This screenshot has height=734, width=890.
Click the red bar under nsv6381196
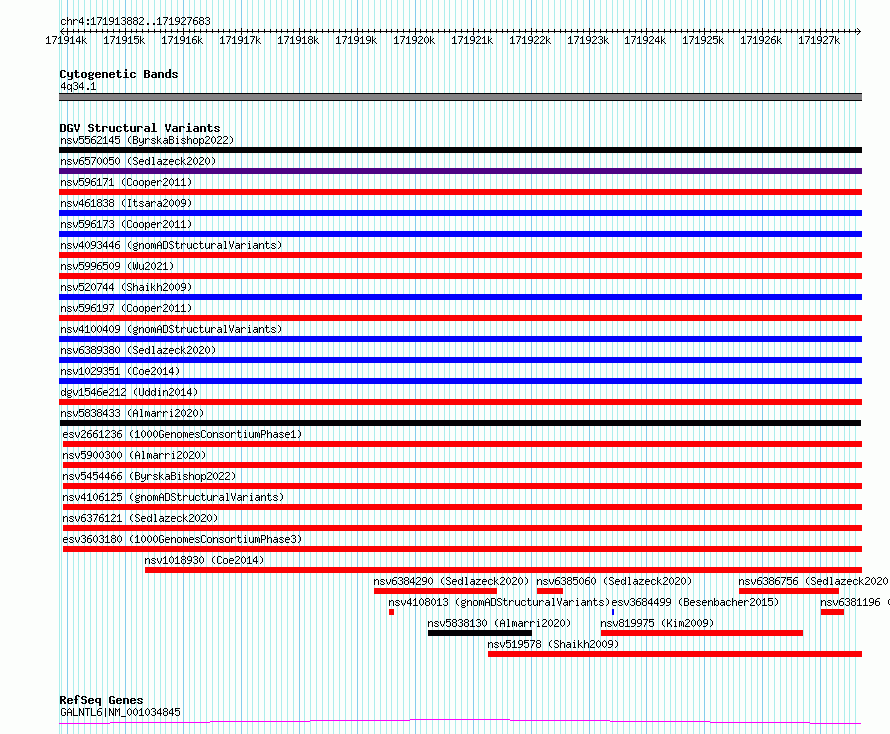(832, 612)
